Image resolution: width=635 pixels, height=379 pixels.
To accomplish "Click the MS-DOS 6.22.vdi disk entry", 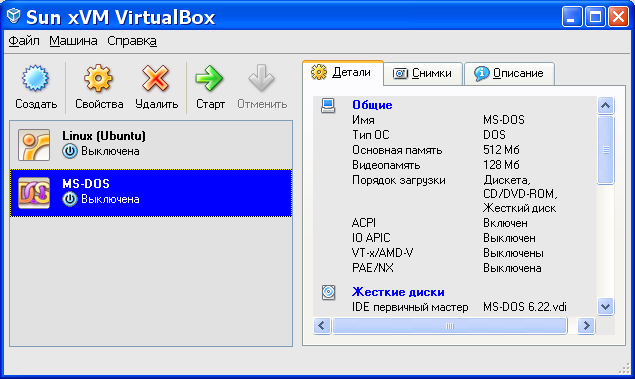I will (525, 307).
